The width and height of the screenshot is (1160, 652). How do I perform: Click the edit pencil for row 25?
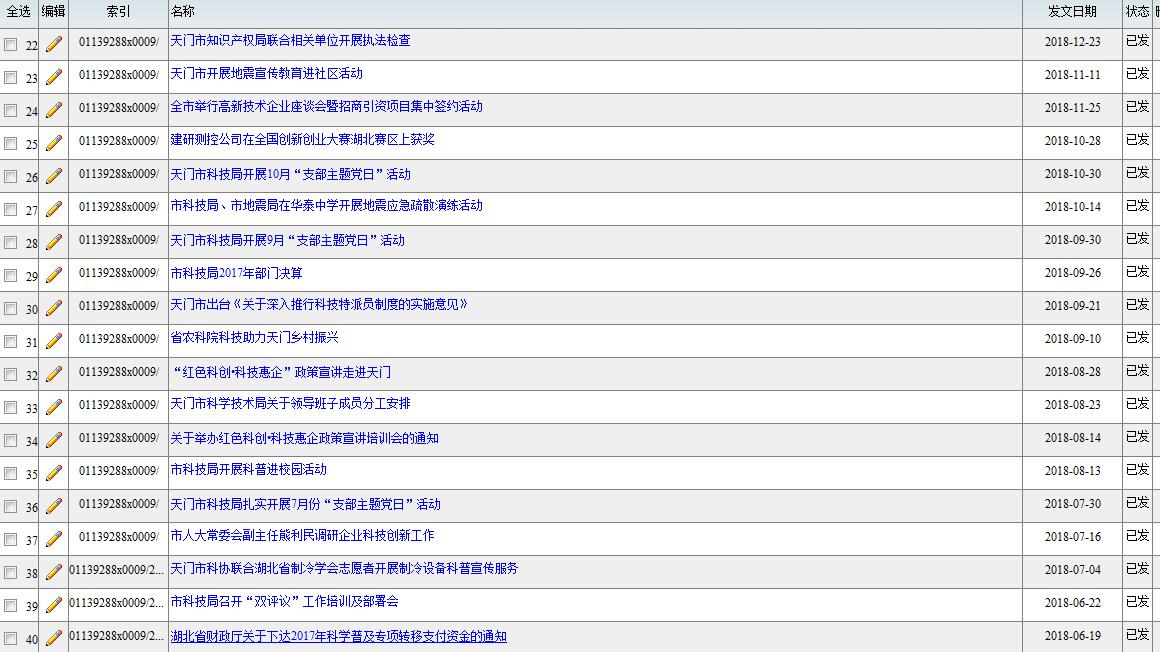tap(54, 143)
